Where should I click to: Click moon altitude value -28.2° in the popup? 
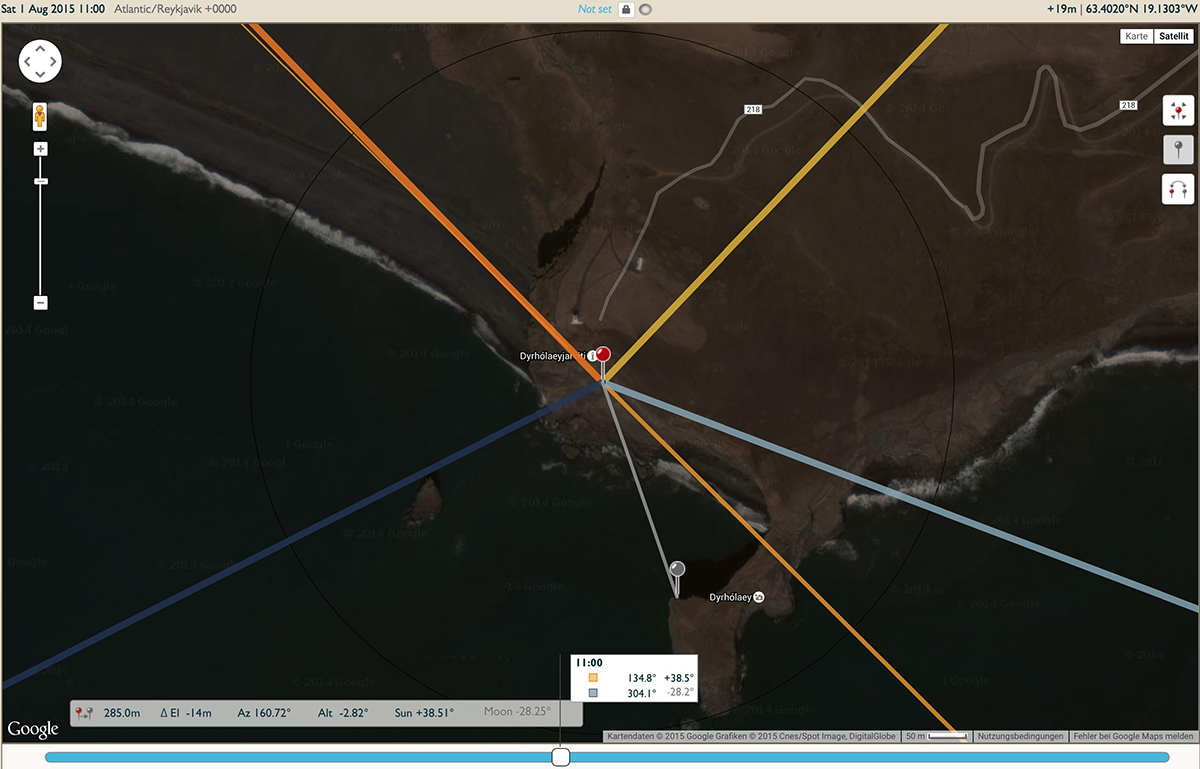tap(679, 692)
